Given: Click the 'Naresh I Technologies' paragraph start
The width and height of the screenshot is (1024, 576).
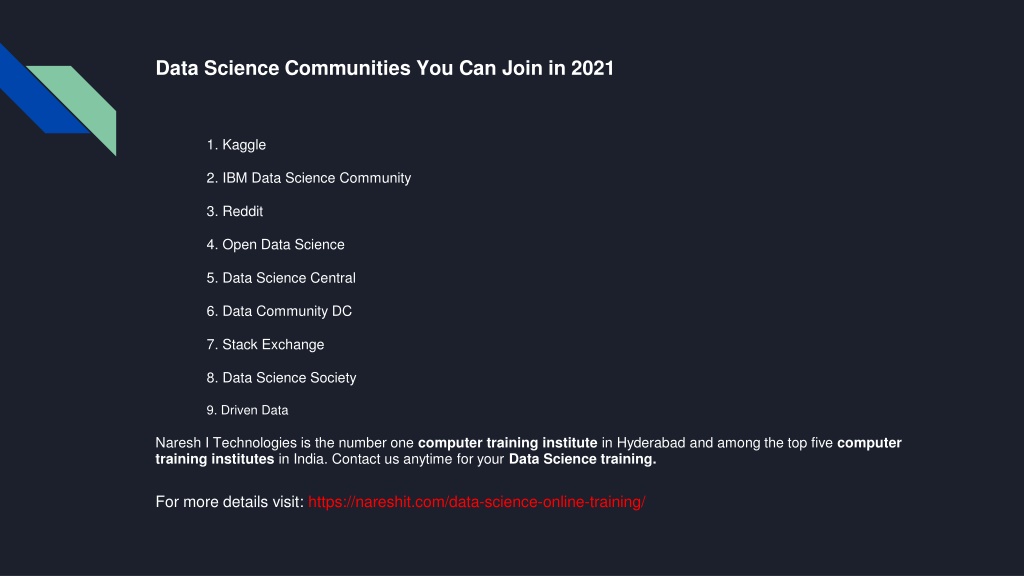Looking at the screenshot, I should pyautogui.click(x=226, y=443).
